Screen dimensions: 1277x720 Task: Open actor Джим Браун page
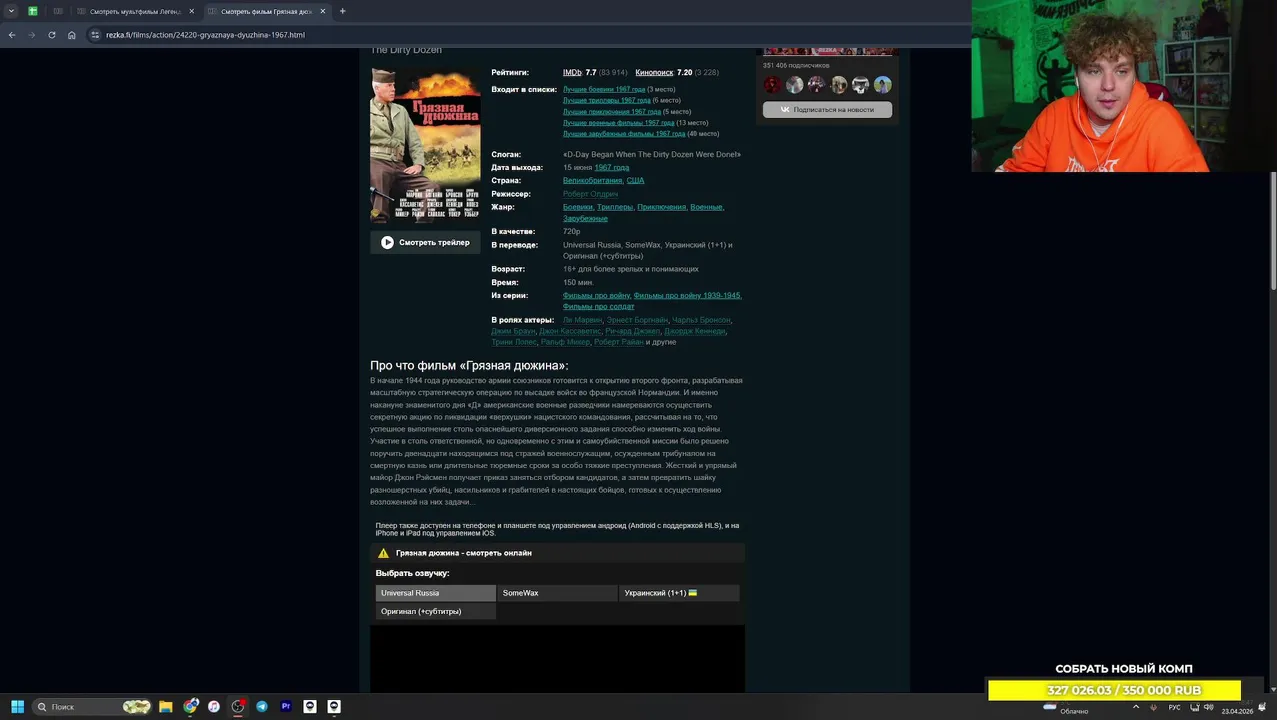(x=512, y=331)
